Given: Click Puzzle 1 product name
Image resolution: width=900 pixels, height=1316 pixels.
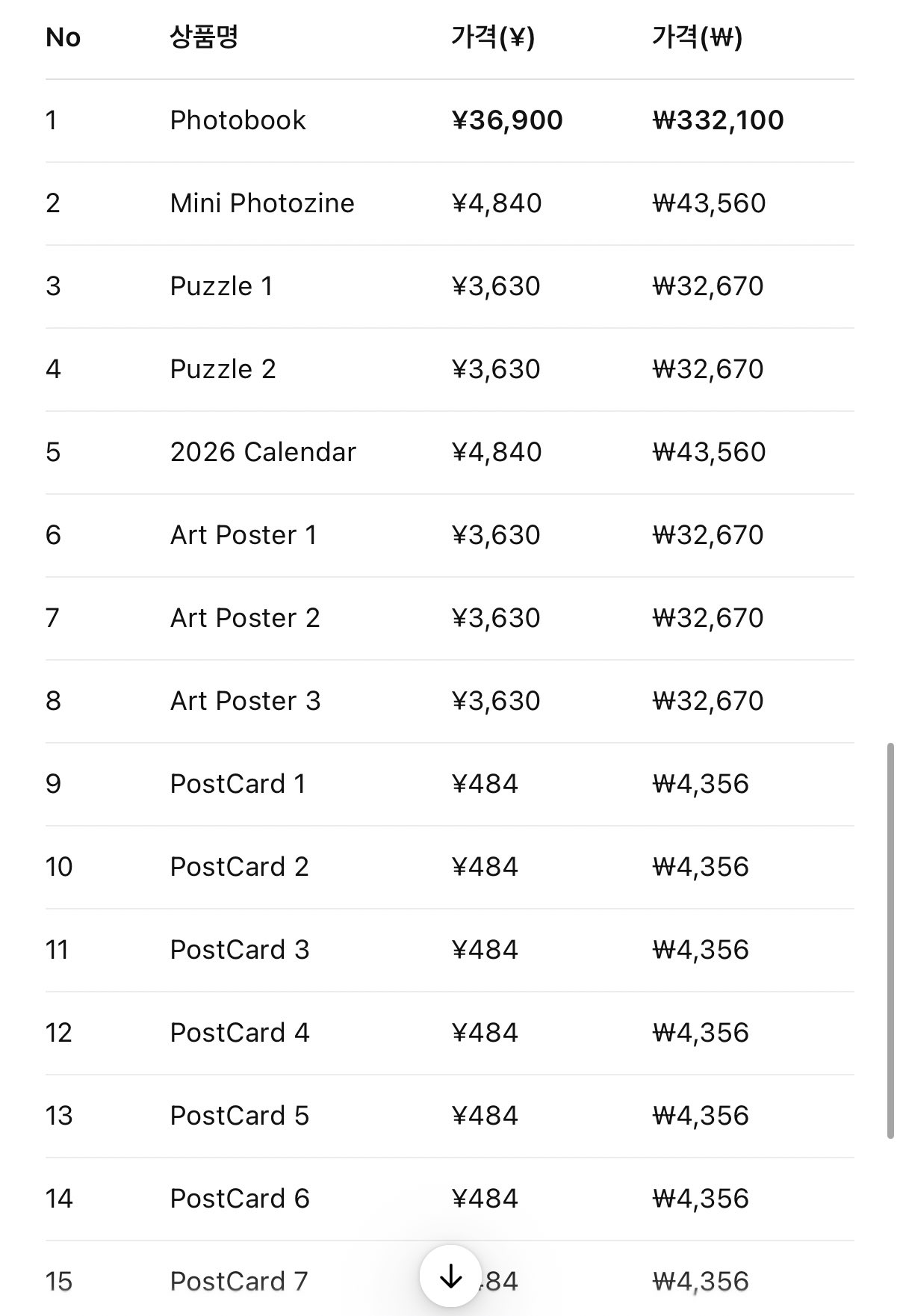Looking at the screenshot, I should (221, 286).
